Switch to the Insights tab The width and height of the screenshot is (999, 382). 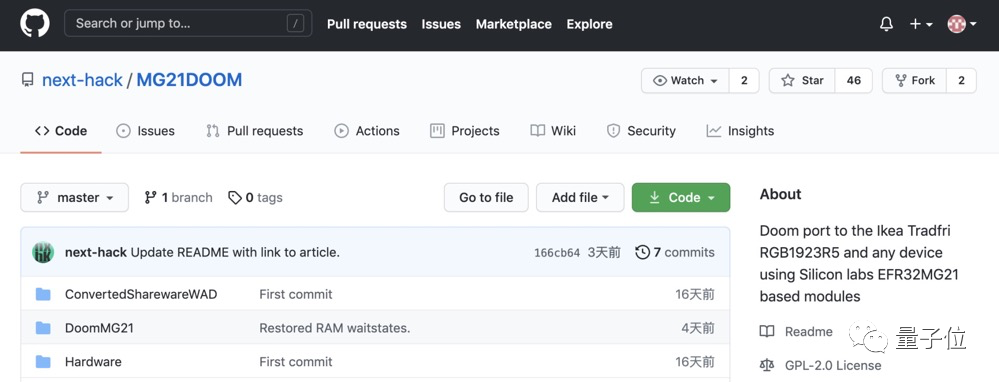click(x=740, y=131)
